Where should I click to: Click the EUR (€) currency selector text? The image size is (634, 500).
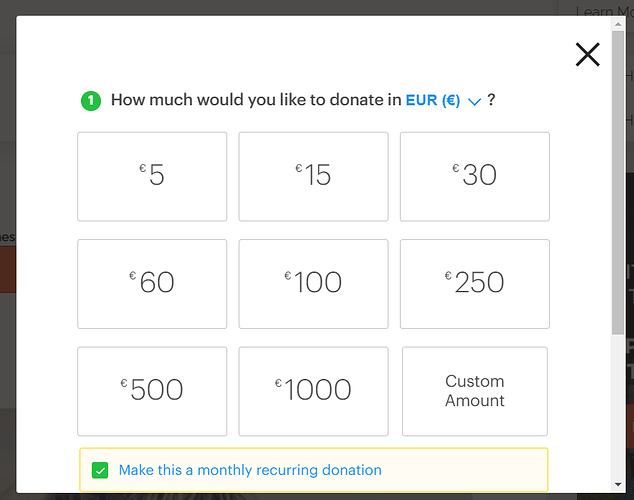[433, 100]
